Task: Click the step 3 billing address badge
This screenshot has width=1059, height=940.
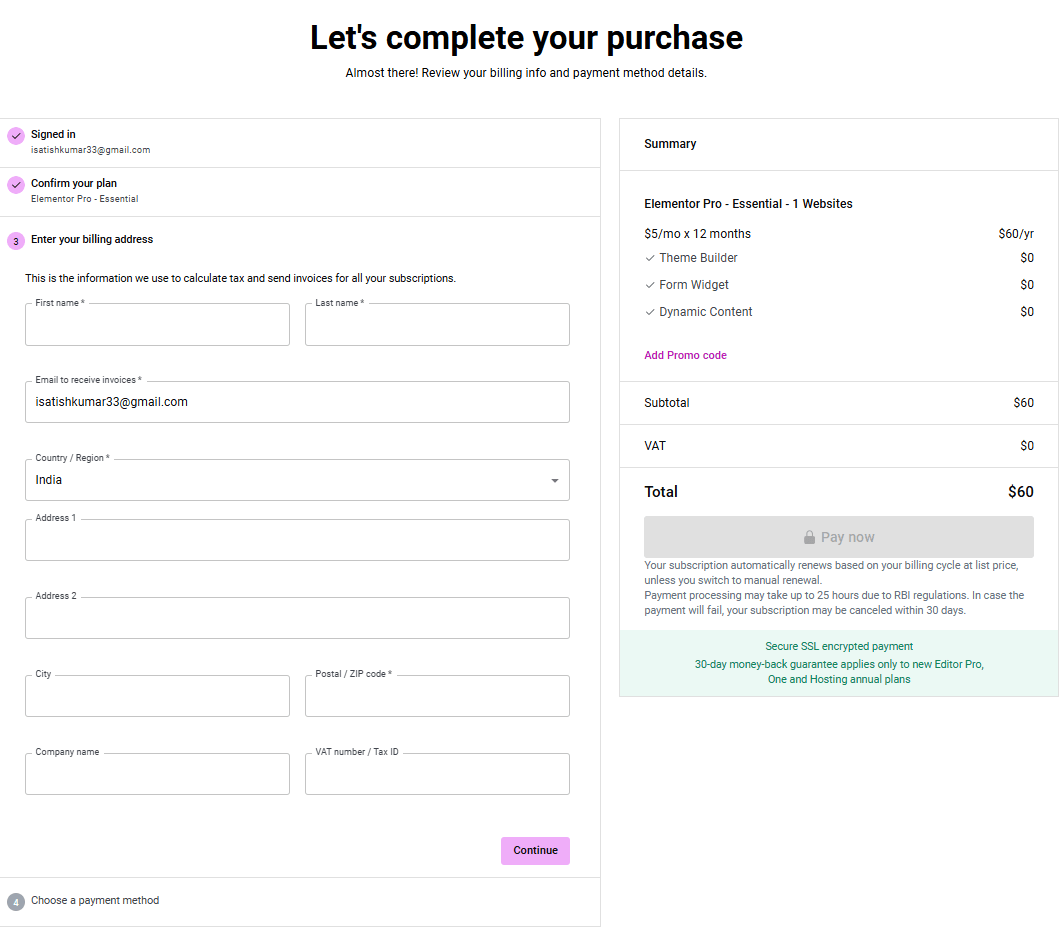Action: pos(16,241)
